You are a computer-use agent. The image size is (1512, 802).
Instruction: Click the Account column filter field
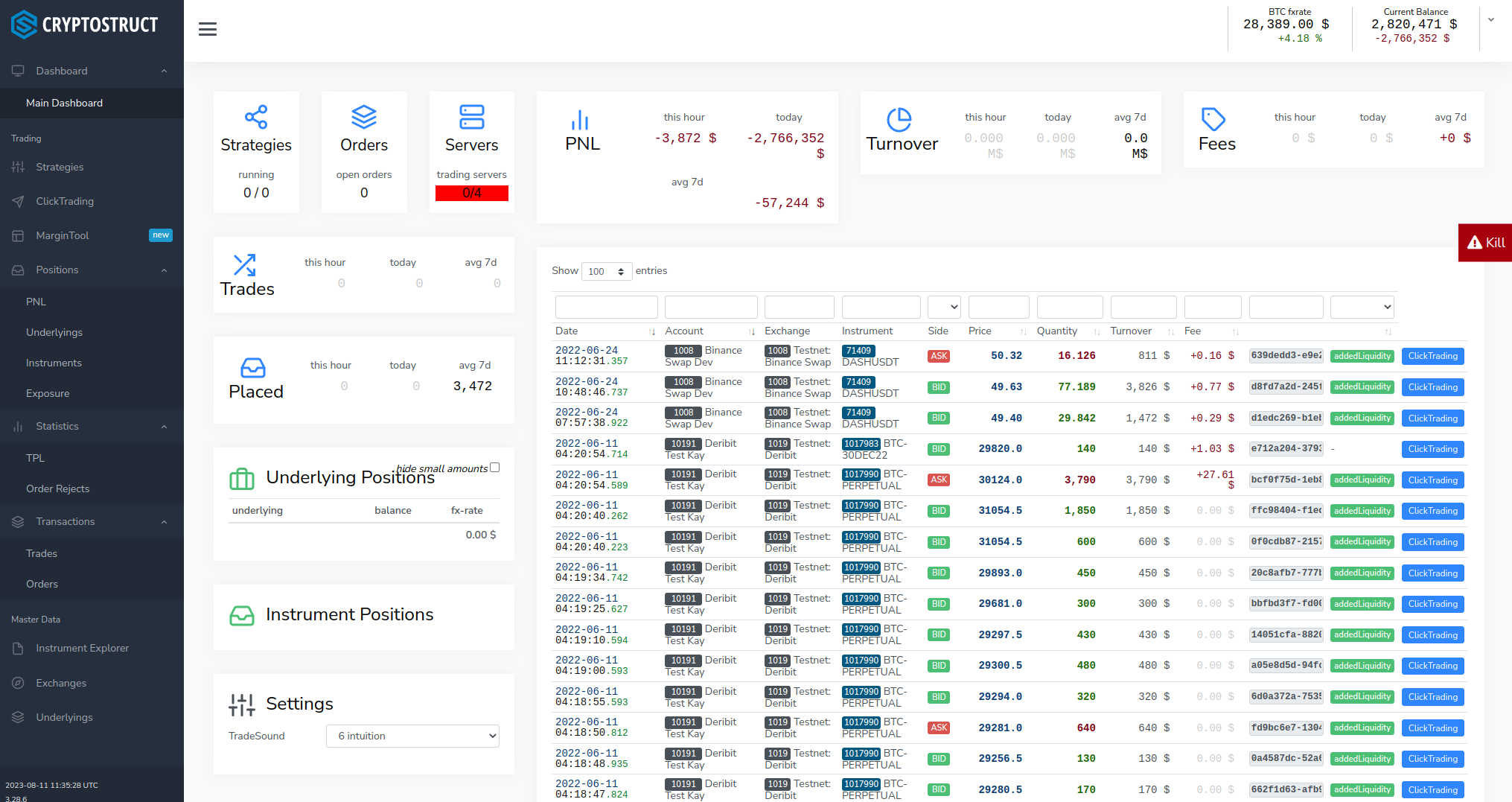[711, 307]
